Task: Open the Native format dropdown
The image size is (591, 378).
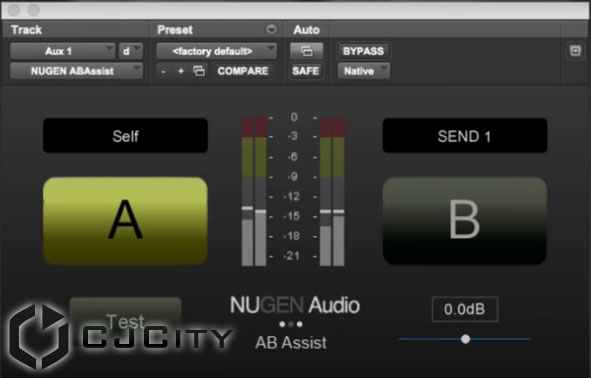Action: [x=363, y=71]
